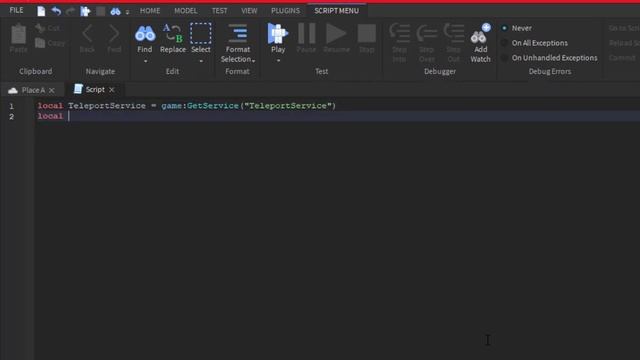Click the Debugger group label
The width and height of the screenshot is (640, 360).
[440, 71]
